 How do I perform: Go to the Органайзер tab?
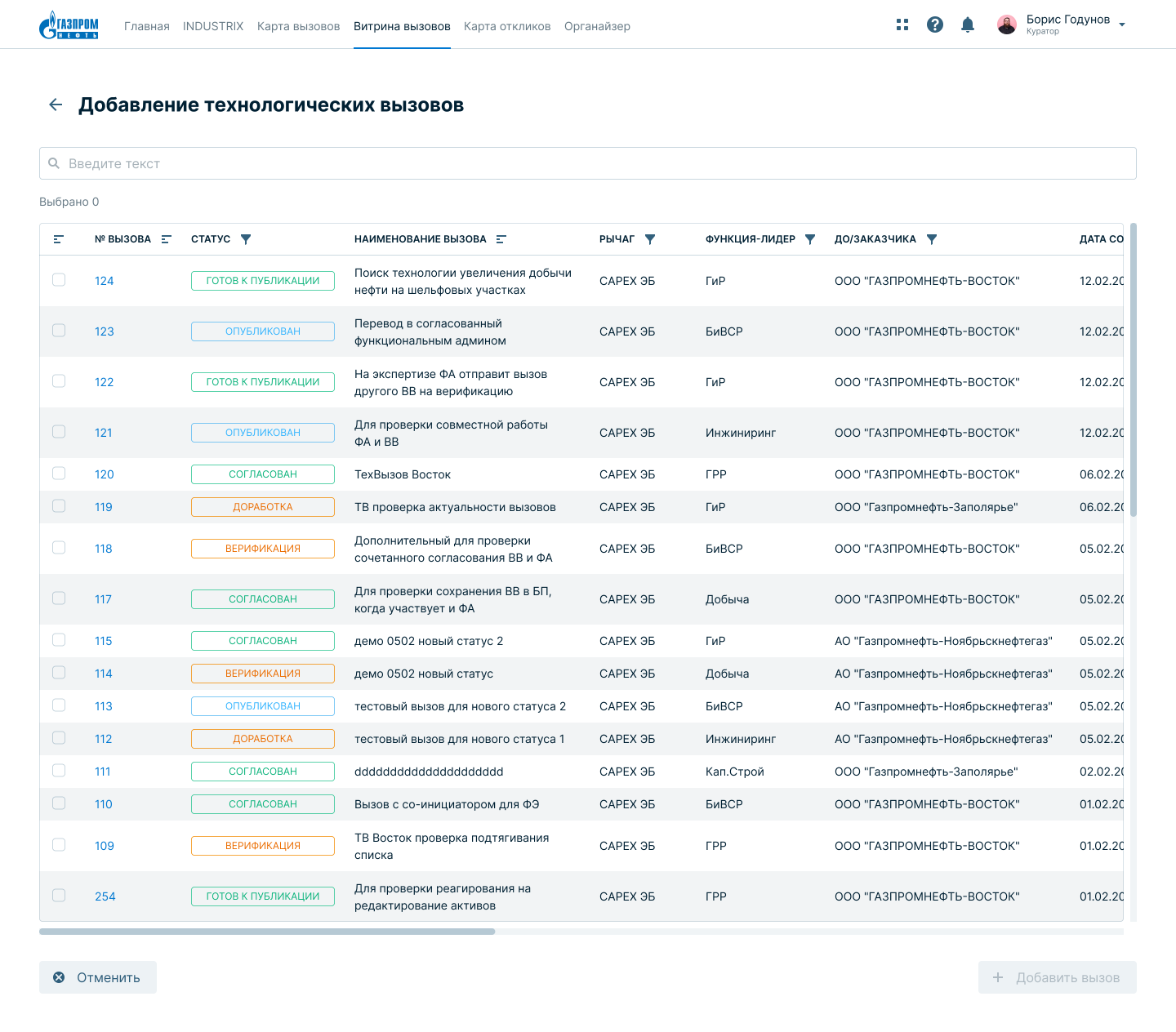(x=597, y=26)
